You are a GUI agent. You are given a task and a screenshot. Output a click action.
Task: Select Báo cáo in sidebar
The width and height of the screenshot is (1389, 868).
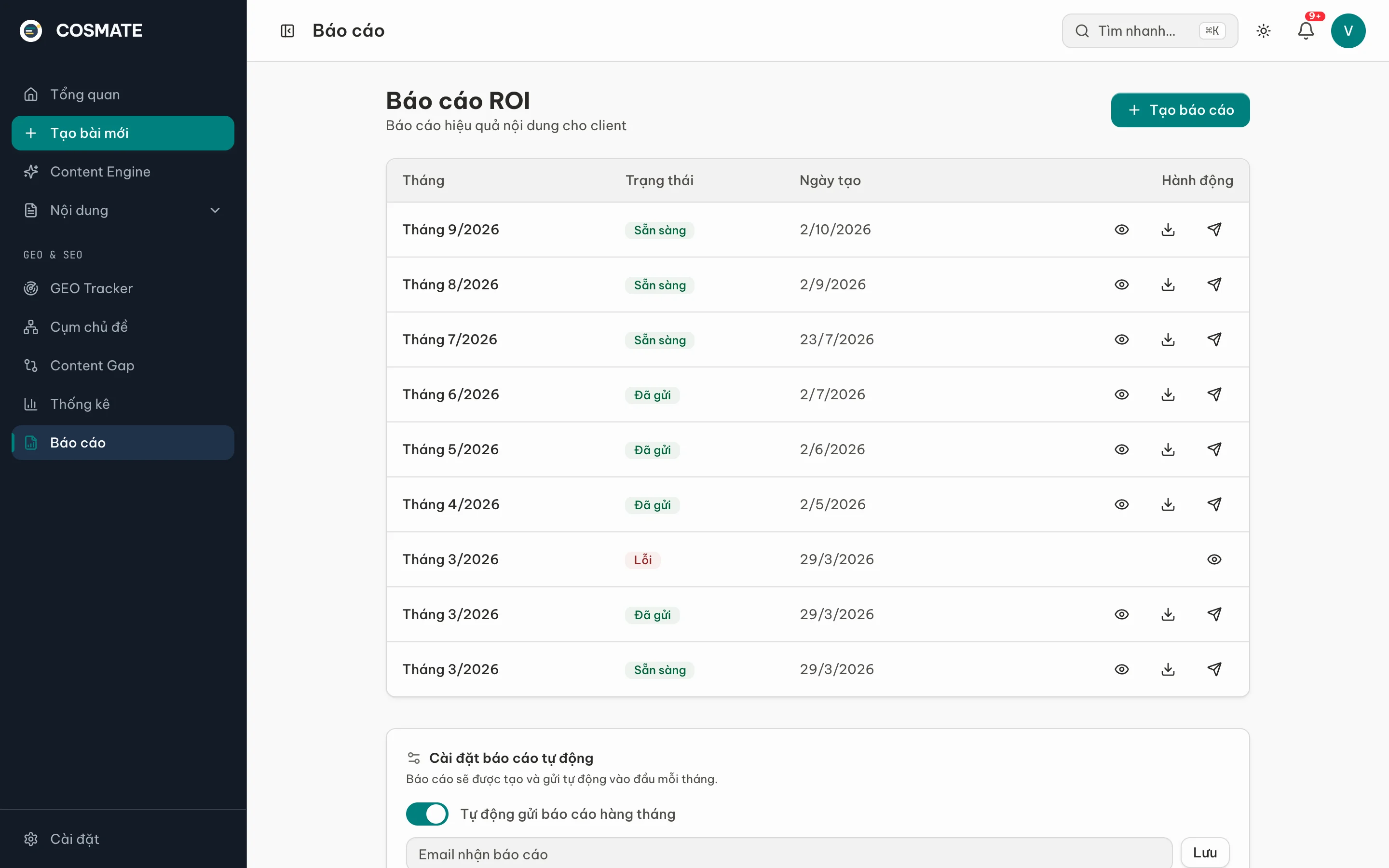(123, 443)
